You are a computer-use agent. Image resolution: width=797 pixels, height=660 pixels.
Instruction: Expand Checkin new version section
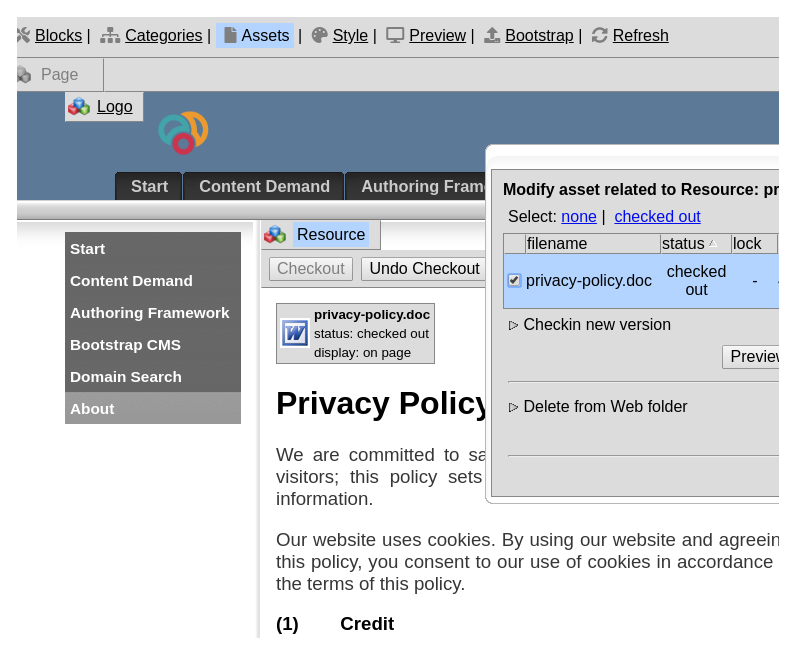coord(514,325)
